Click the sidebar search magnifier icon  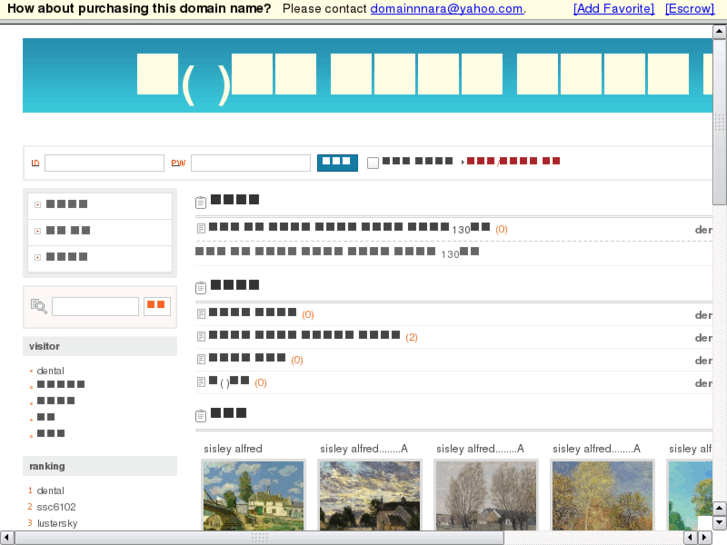[38, 307]
